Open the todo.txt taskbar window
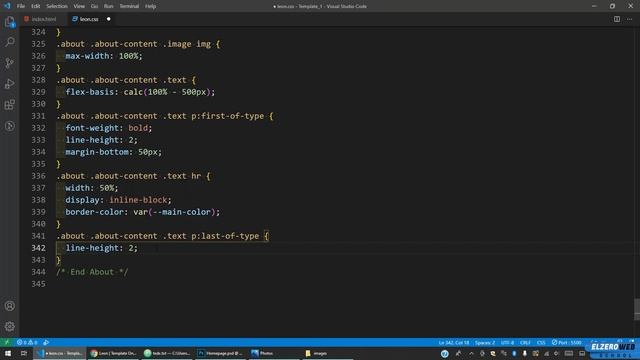 point(167,353)
